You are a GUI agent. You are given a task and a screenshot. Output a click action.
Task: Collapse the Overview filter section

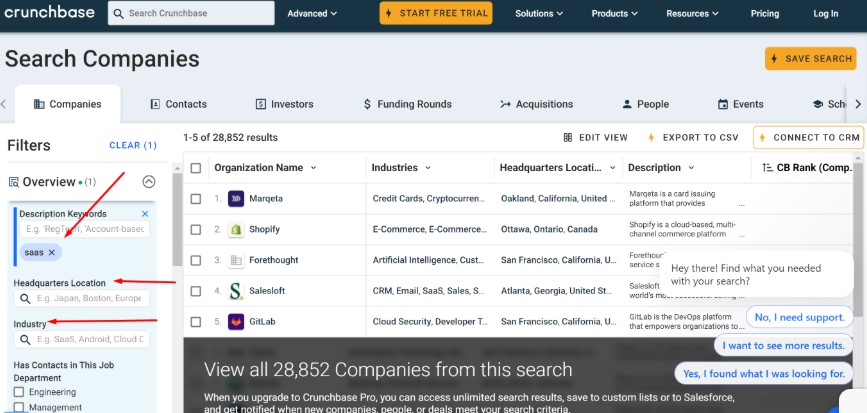[x=149, y=181]
